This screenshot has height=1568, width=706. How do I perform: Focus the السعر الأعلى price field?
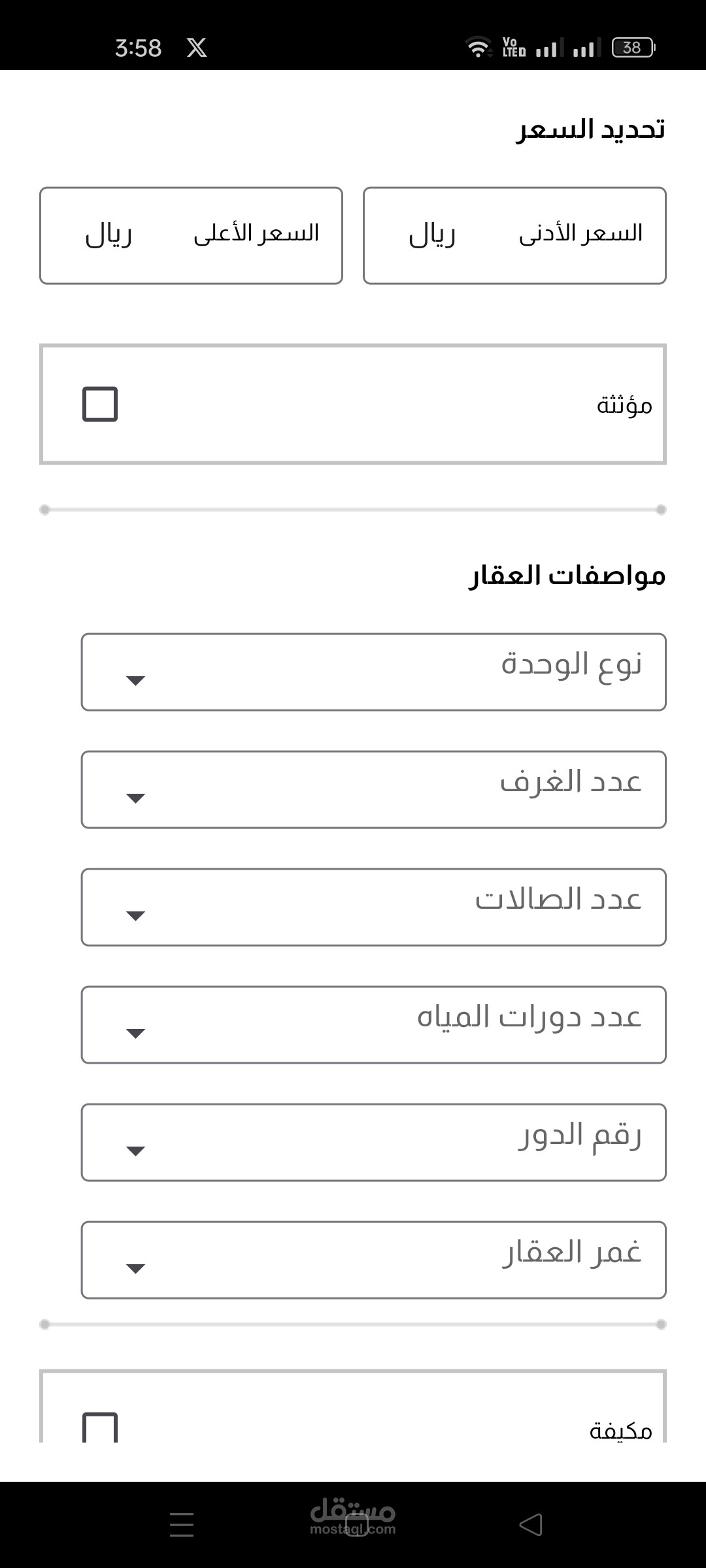pyautogui.click(x=191, y=235)
